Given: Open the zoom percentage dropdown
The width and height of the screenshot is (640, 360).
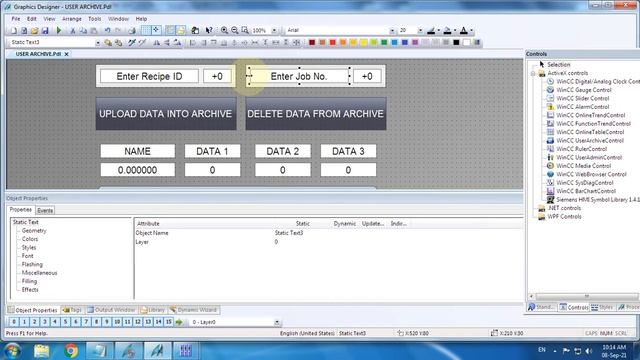Looking at the screenshot, I should 274,31.
